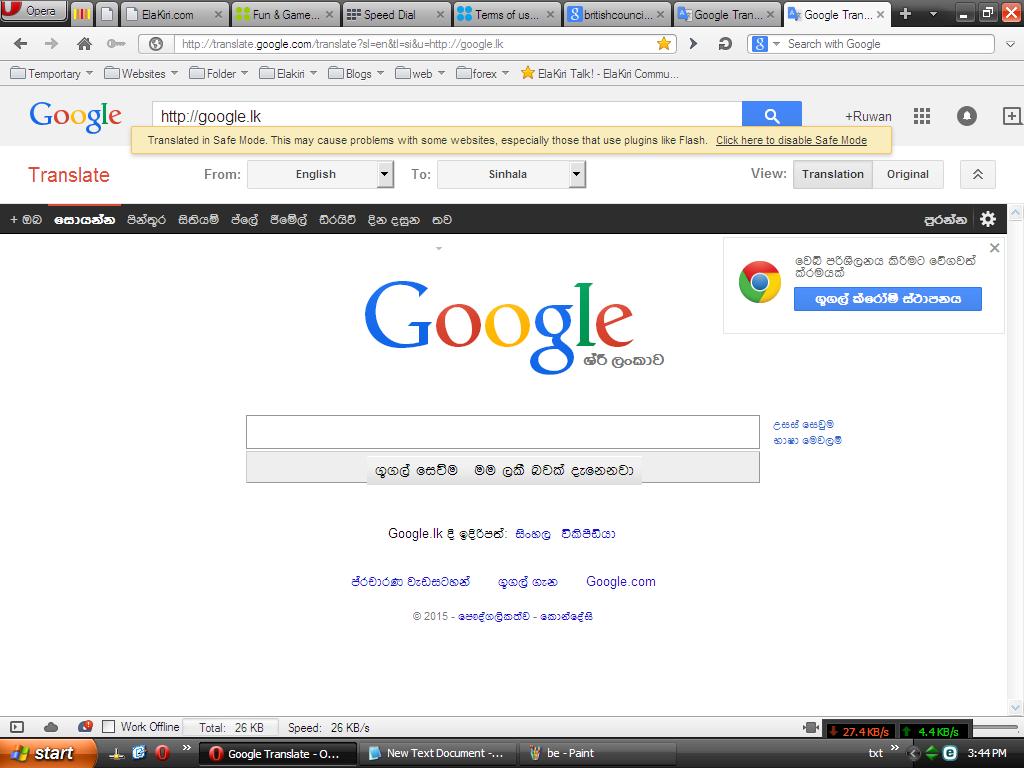Click the share plus box icon
The image size is (1024, 768).
point(1012,116)
